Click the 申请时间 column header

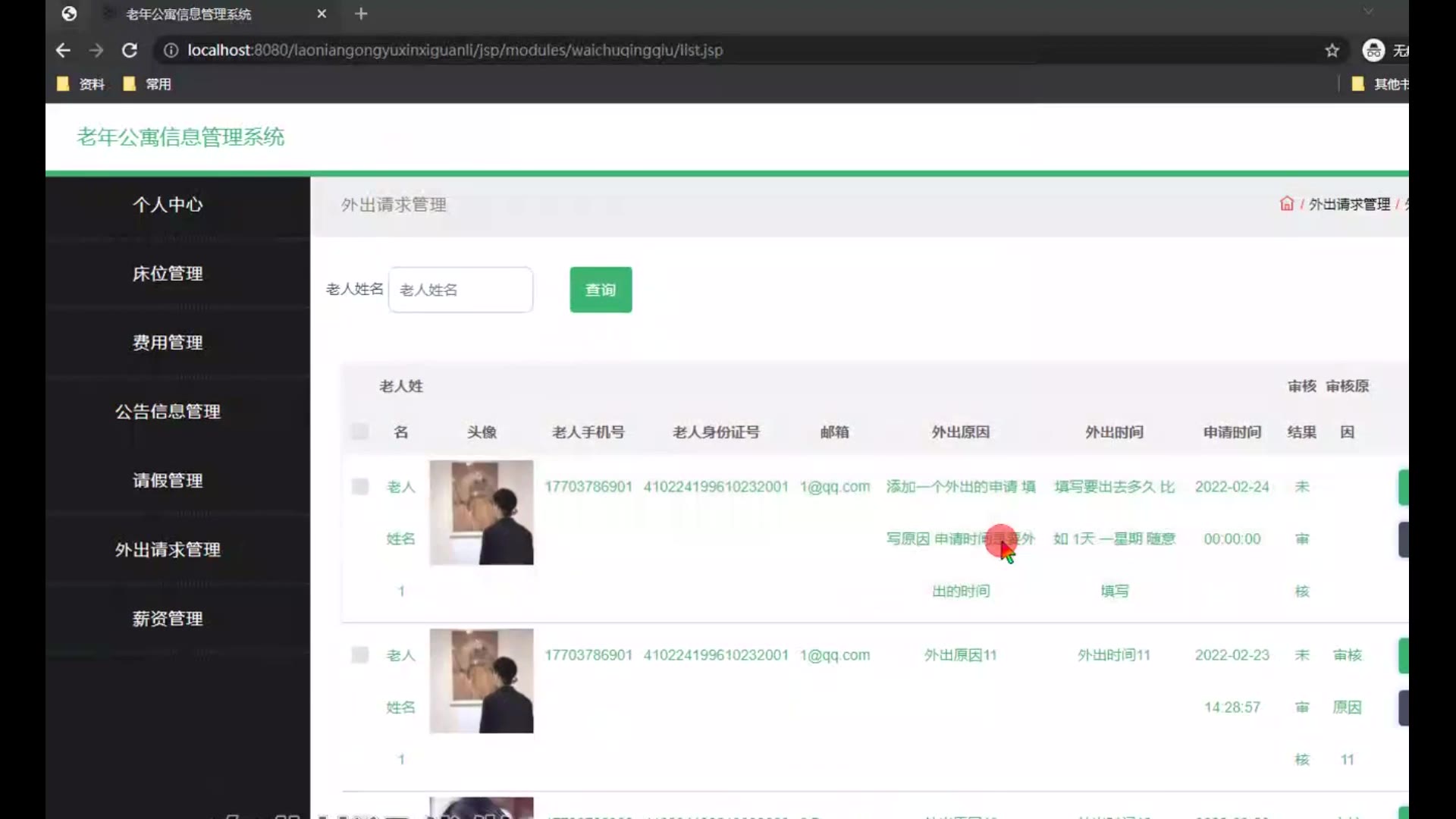[1232, 432]
